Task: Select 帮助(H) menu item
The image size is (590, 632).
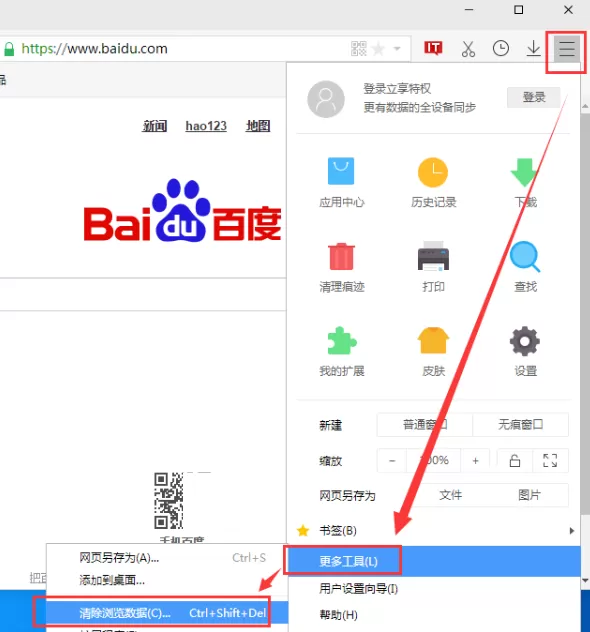Action: point(434,615)
